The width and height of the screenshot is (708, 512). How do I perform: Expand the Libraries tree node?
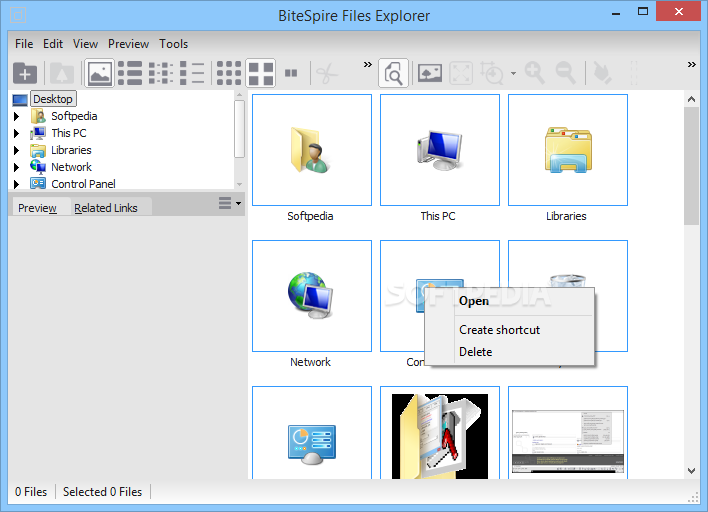(x=17, y=150)
